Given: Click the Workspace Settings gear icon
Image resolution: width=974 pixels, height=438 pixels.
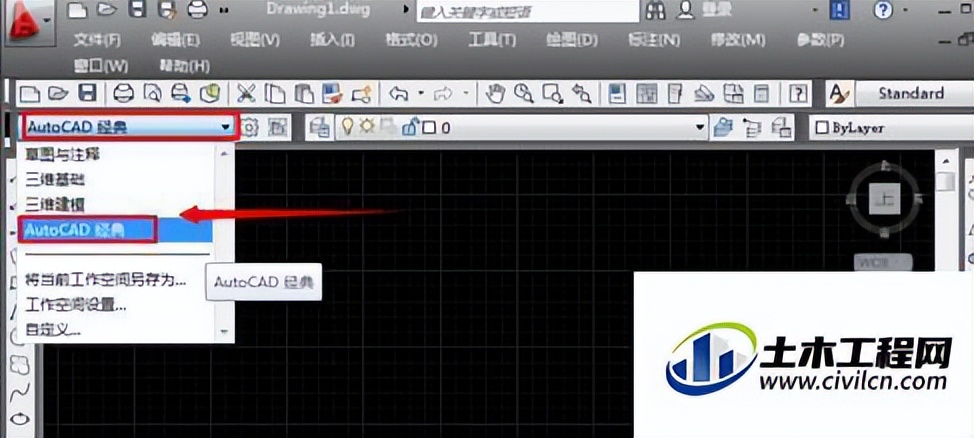Looking at the screenshot, I should tap(250, 128).
